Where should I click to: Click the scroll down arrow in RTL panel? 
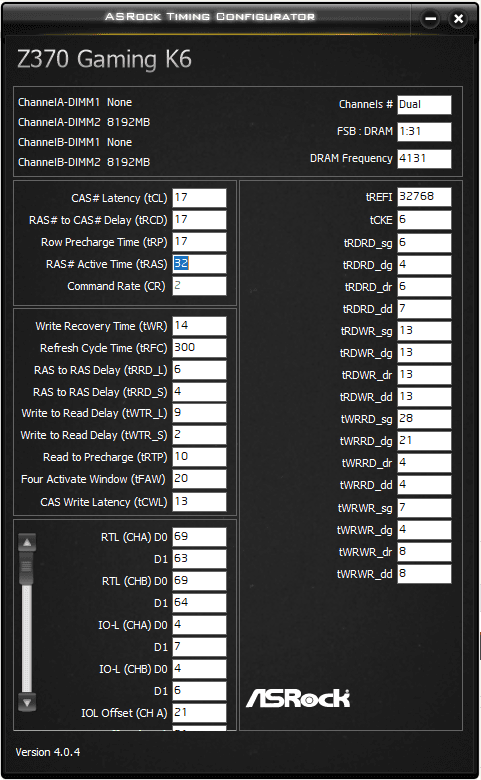[x=27, y=702]
